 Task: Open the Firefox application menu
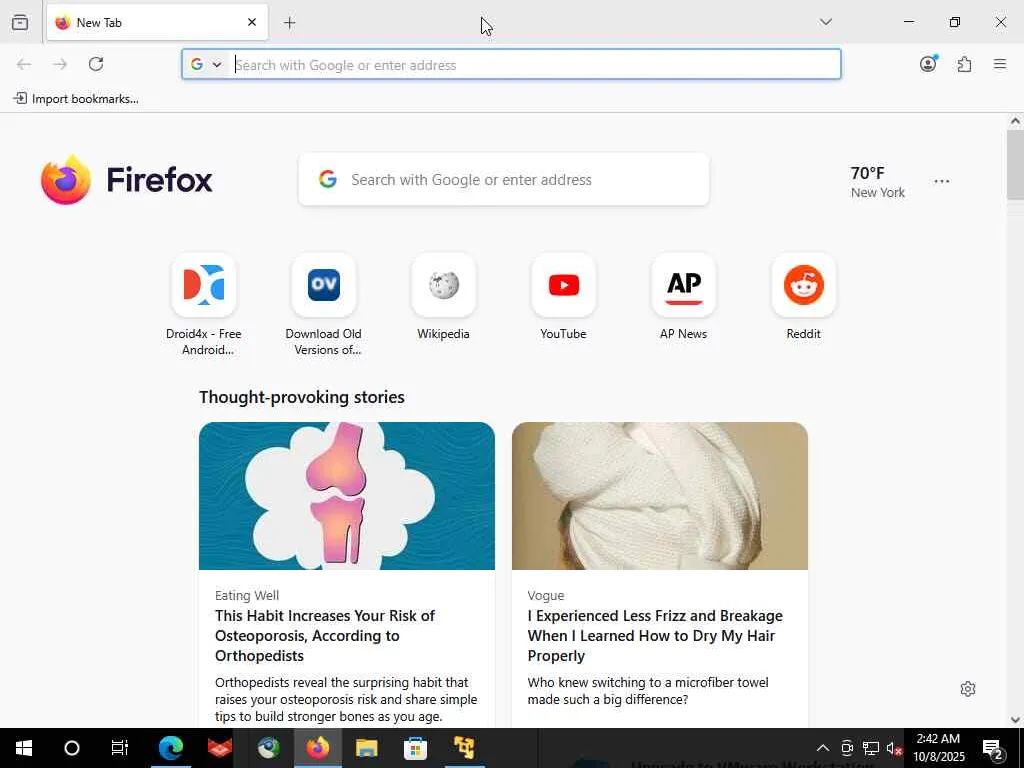point(1000,64)
